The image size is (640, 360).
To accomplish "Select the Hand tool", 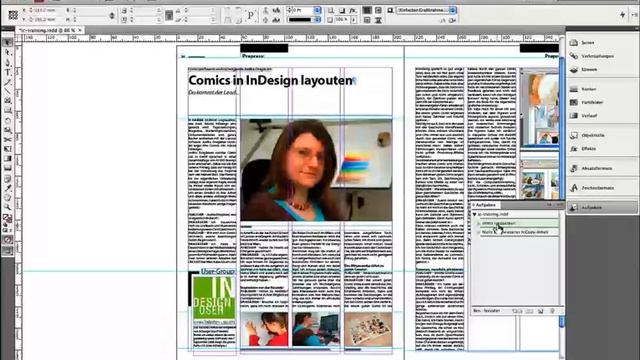I will [x=7, y=198].
